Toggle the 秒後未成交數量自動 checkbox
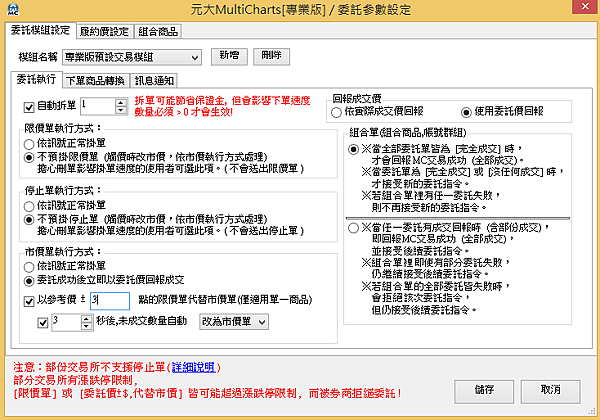 click(x=43, y=323)
